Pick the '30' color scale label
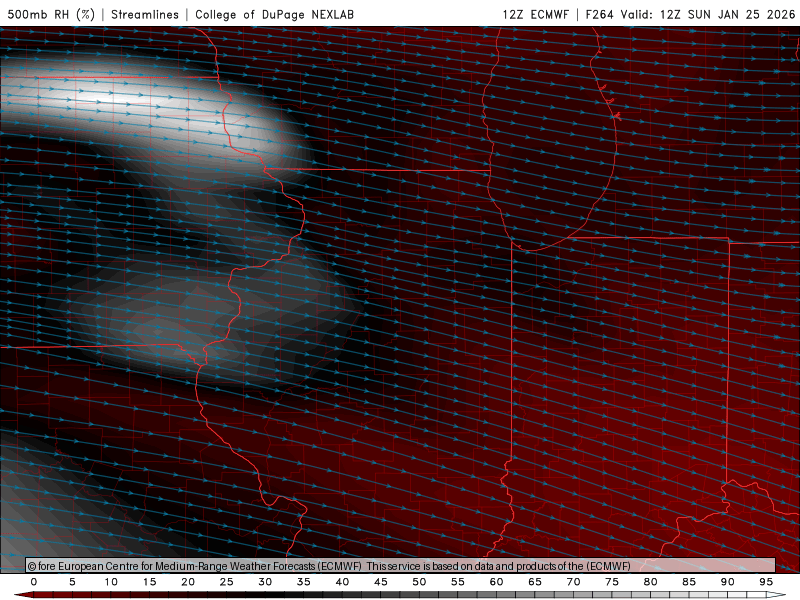Viewport: 800px width, 600px height. tap(265, 582)
